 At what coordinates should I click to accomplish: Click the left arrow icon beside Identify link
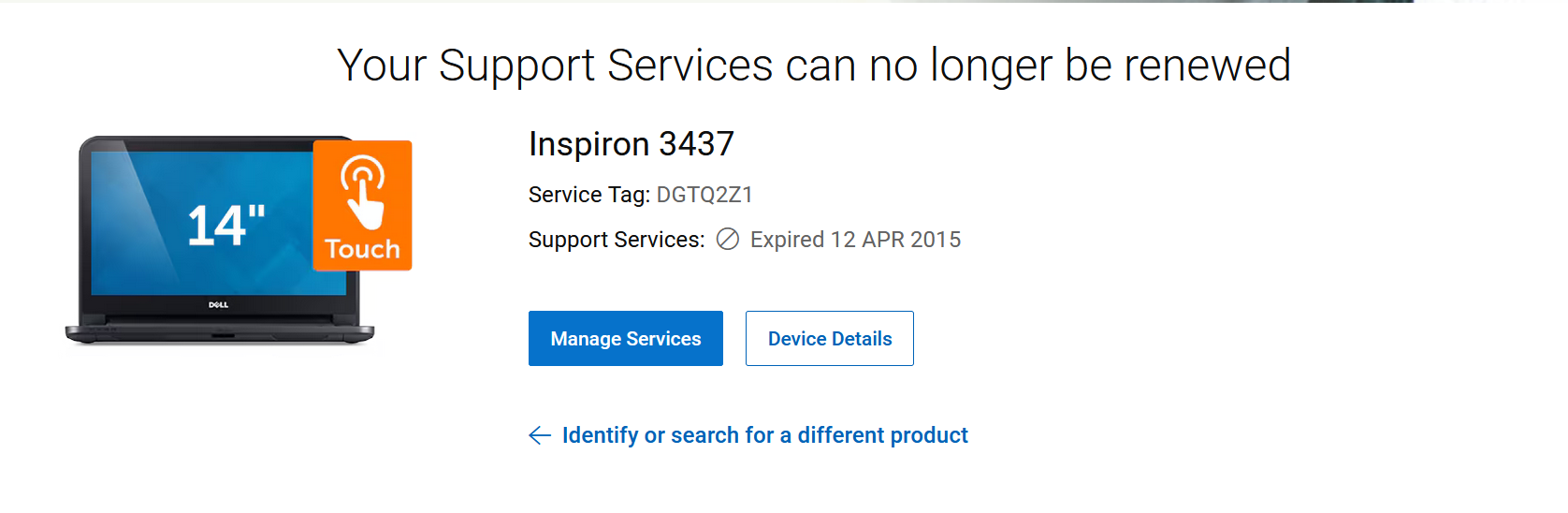(540, 435)
